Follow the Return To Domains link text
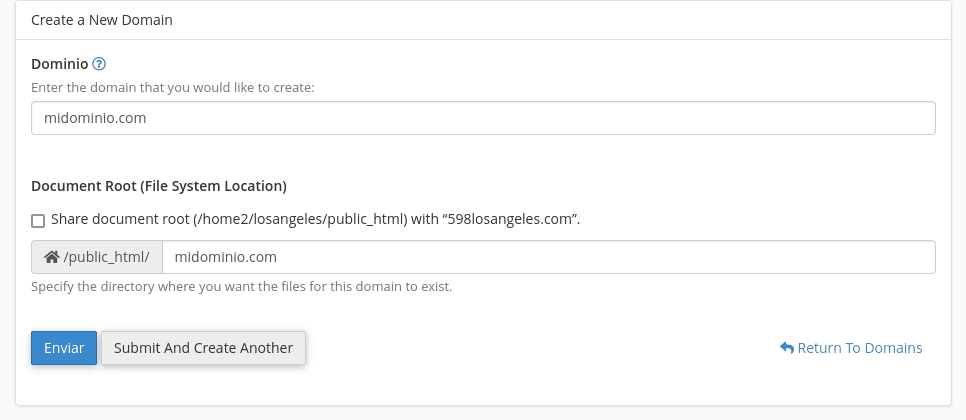Viewport: 966px width, 420px height. point(859,348)
